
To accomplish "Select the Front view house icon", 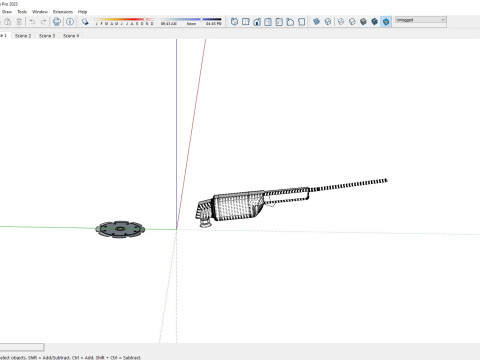I will 257,22.
